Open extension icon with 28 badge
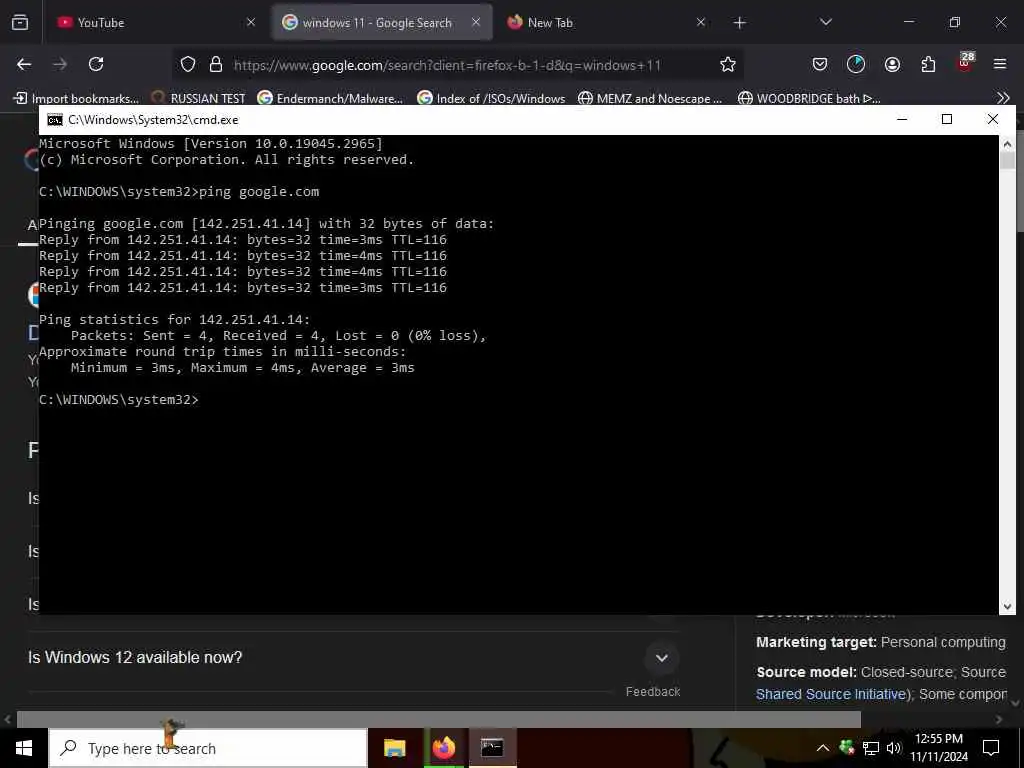Viewport: 1024px width, 768px height. (x=965, y=61)
